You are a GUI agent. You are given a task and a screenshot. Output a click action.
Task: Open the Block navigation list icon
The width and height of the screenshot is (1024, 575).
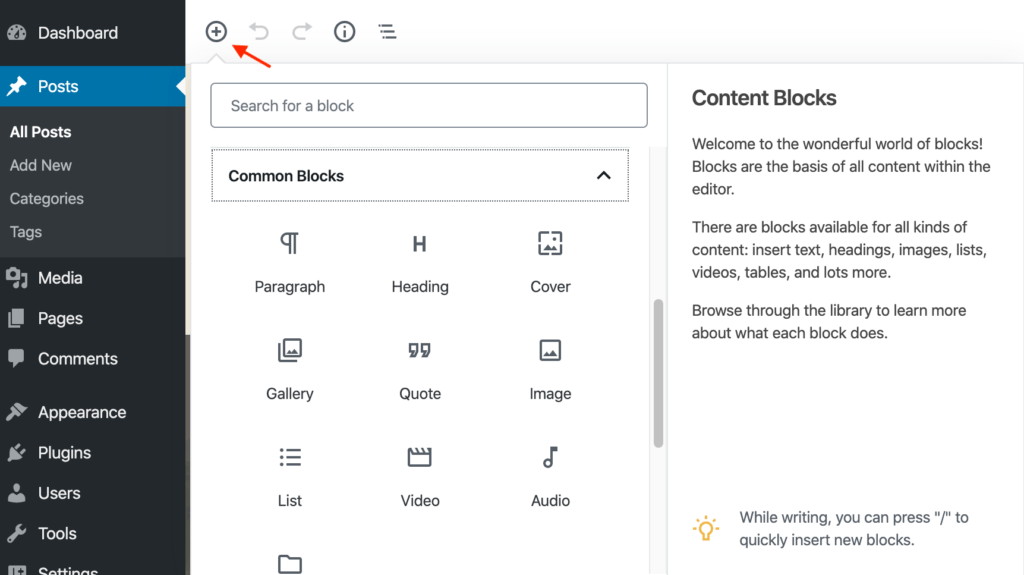(387, 31)
